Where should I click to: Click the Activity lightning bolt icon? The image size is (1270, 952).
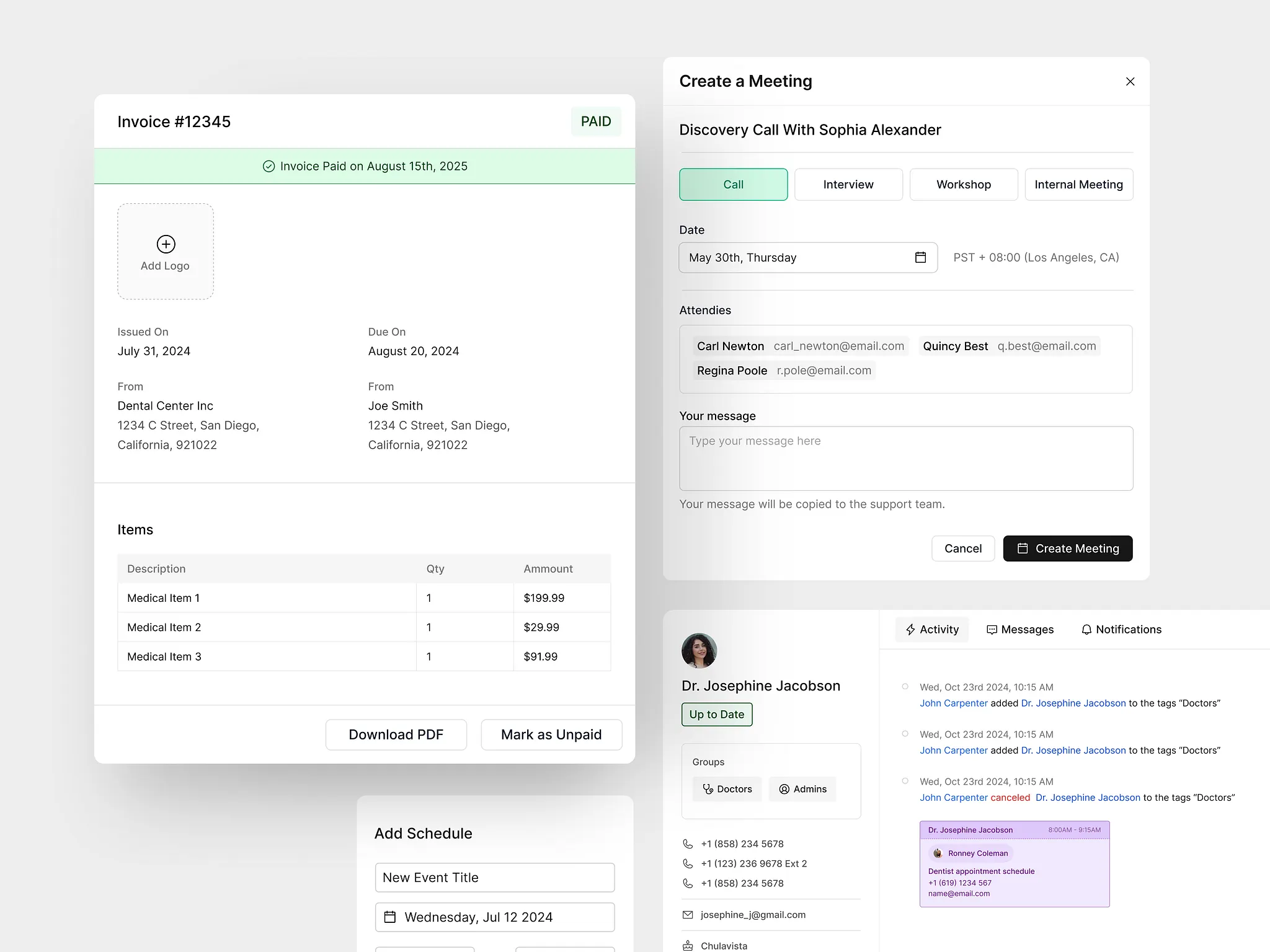tap(910, 630)
